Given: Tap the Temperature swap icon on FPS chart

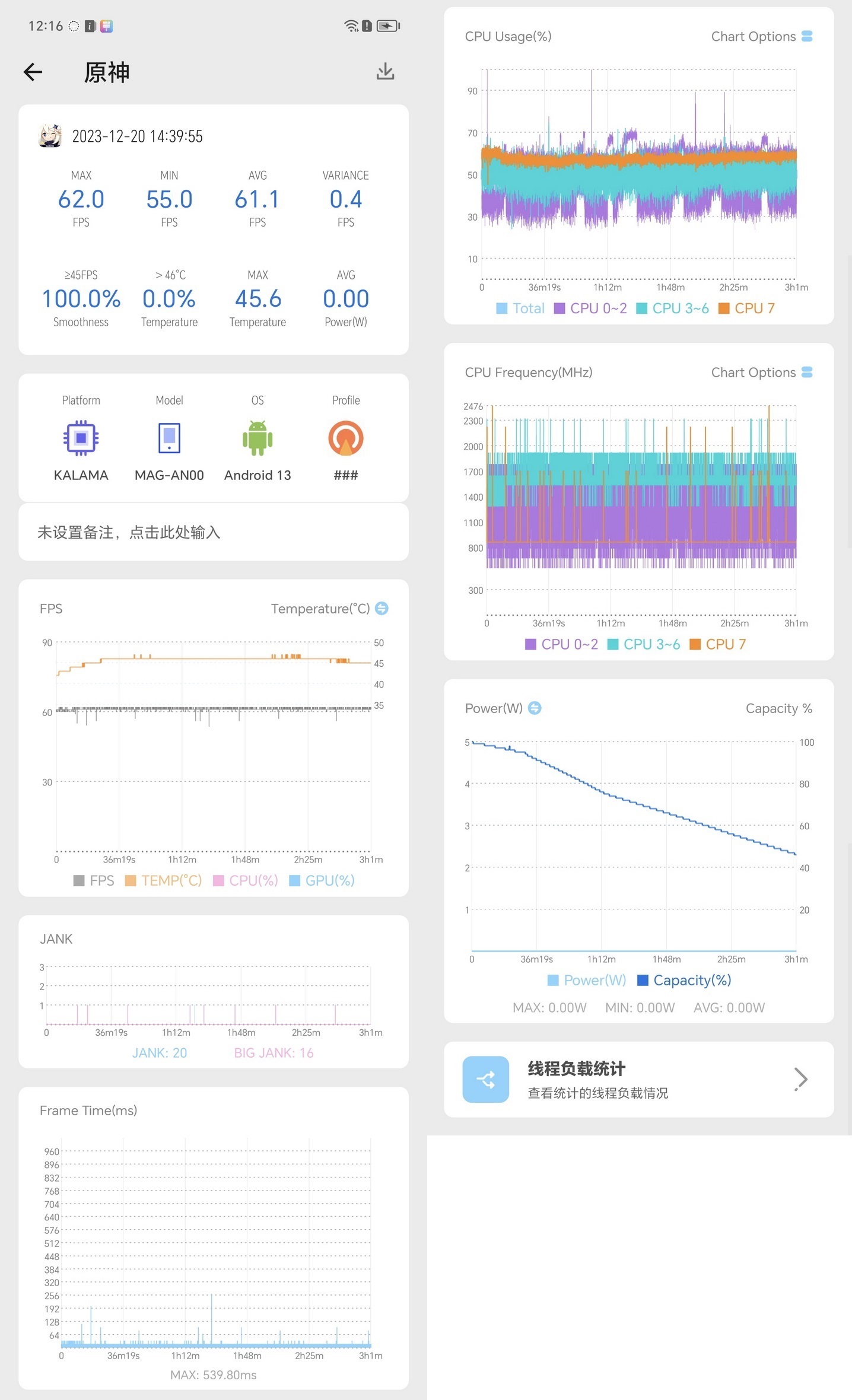Looking at the screenshot, I should pos(382,609).
